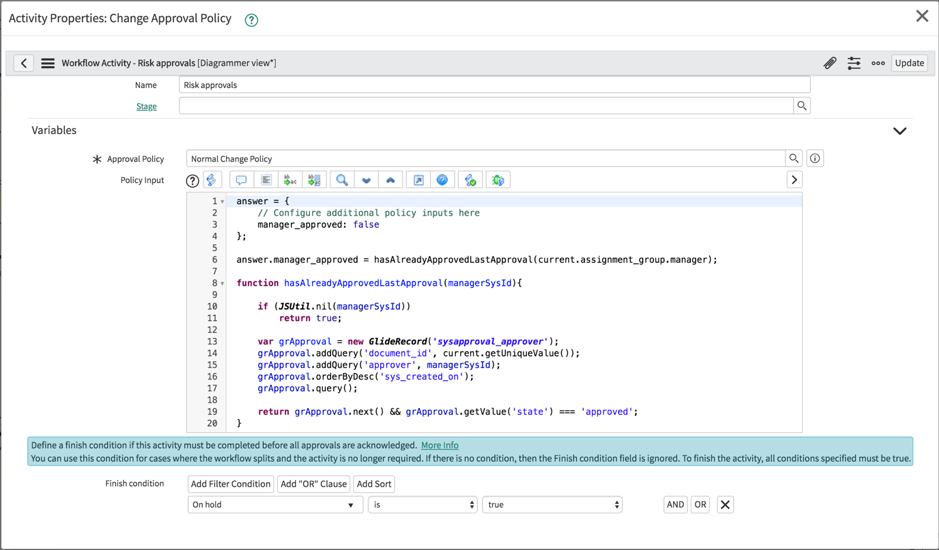Click the syntax check script icon
Viewport: 939px width, 550px height.
[x=470, y=180]
